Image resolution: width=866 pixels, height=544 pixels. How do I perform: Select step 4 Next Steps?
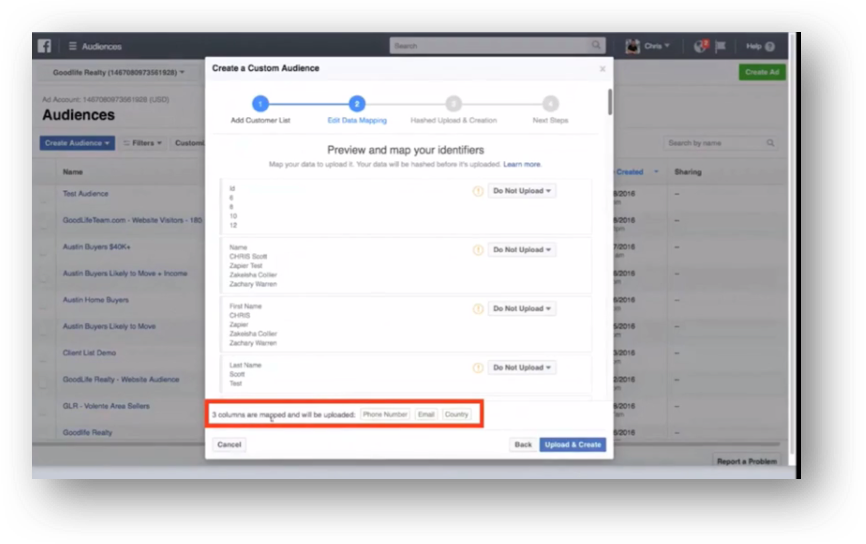point(550,104)
